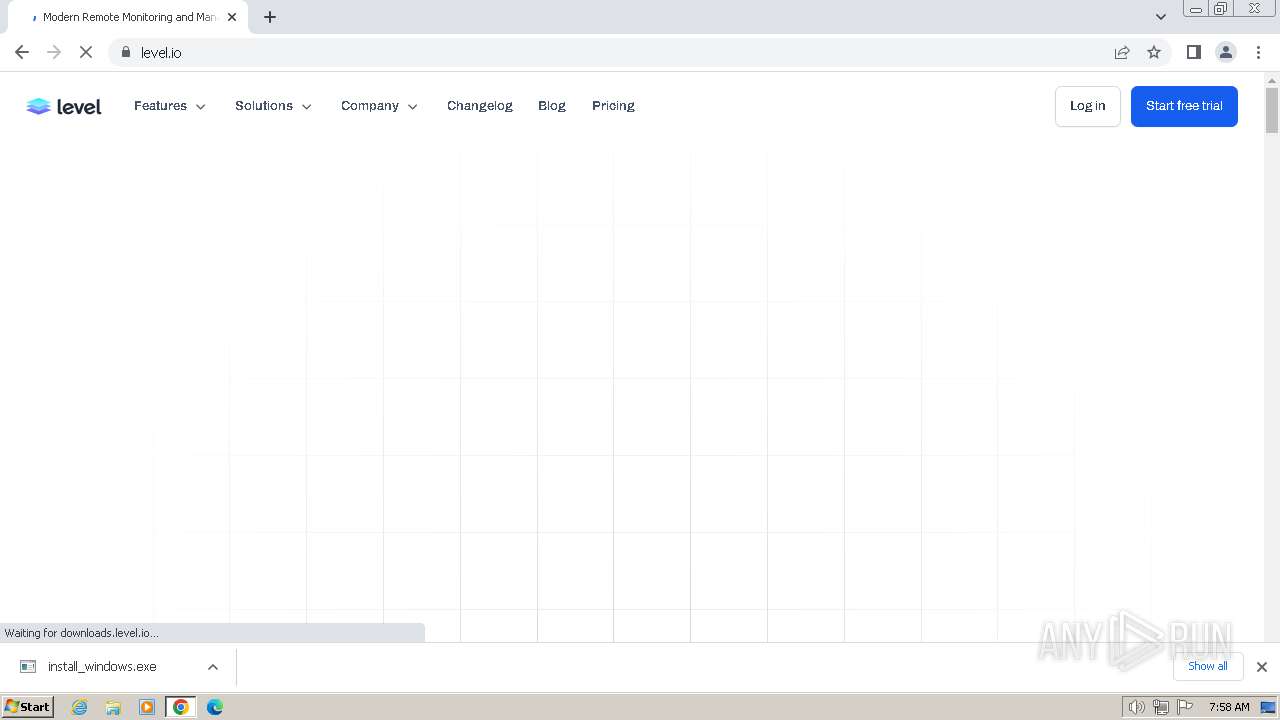Click the volume icon in system tray

pyautogui.click(x=1137, y=707)
